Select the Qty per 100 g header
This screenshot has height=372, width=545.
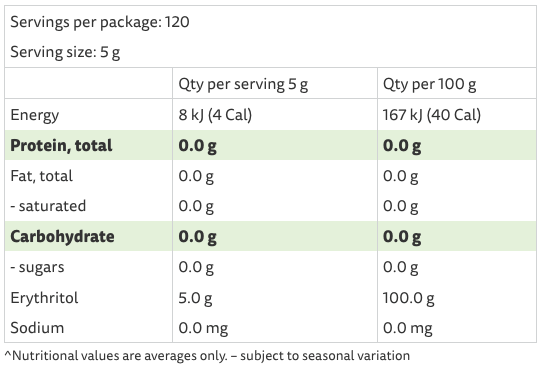[x=429, y=84]
